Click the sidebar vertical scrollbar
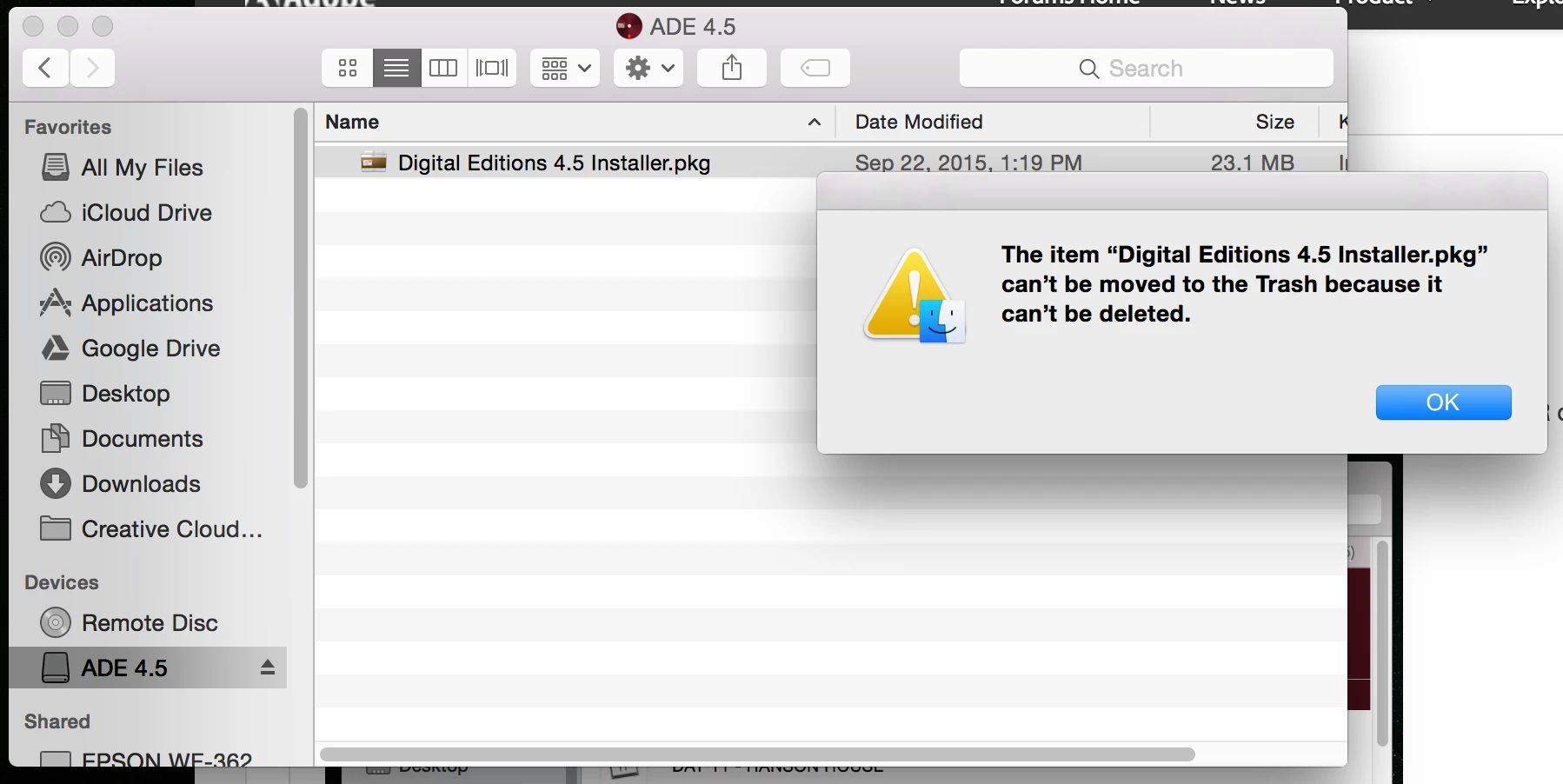This screenshot has height=784, width=1563. coord(301,297)
